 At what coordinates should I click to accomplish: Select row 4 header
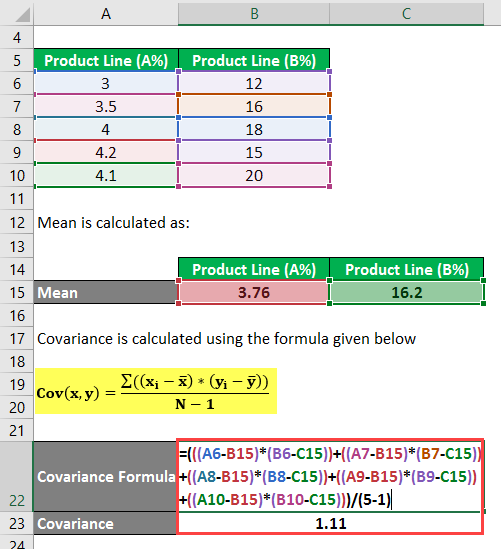click(x=16, y=37)
